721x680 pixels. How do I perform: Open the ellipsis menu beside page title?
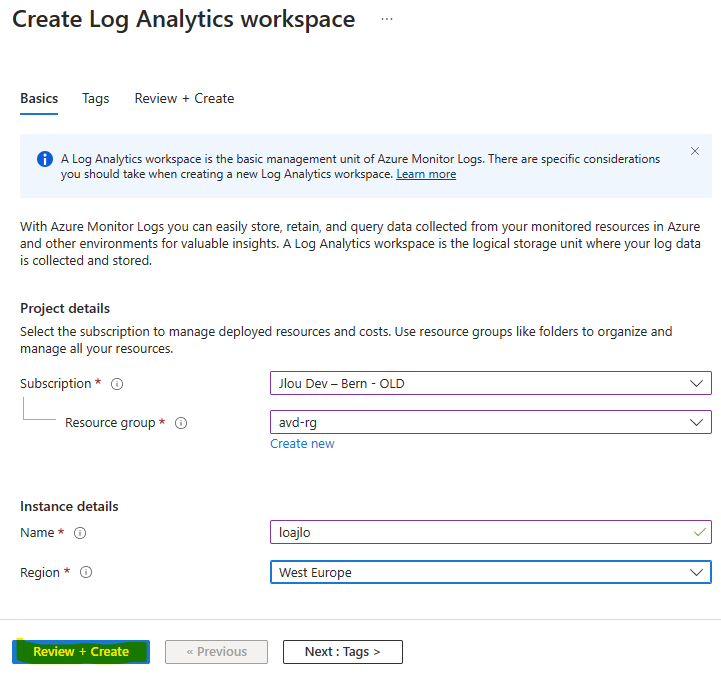tap(387, 20)
